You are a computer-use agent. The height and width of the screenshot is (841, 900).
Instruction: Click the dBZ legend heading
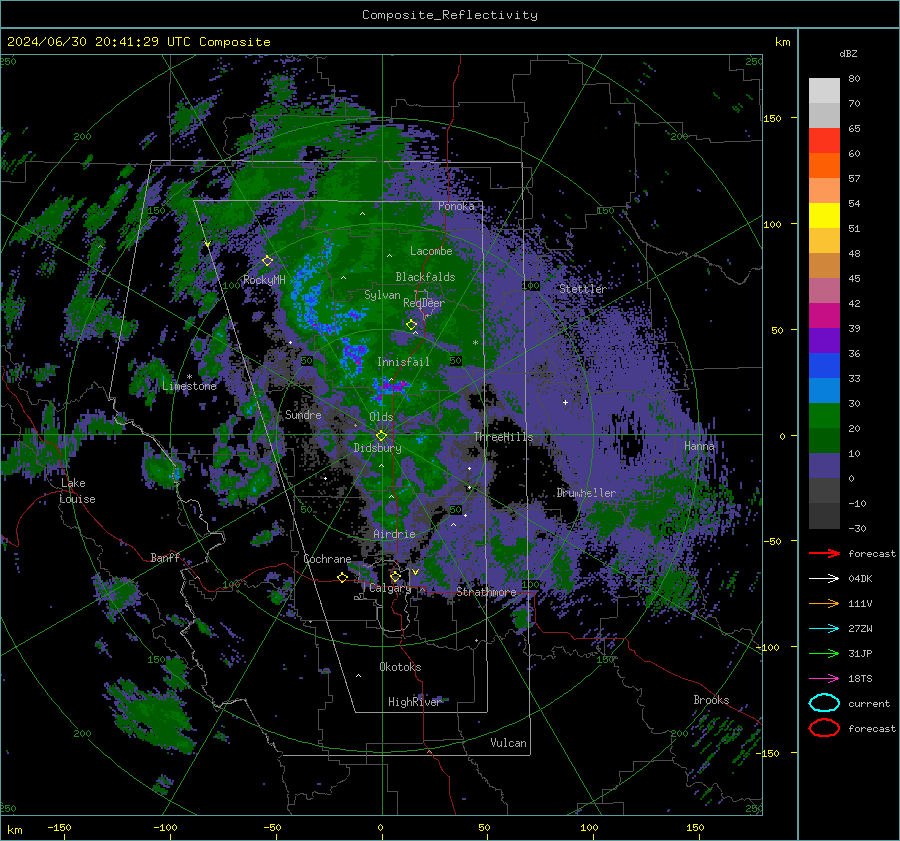pos(848,54)
